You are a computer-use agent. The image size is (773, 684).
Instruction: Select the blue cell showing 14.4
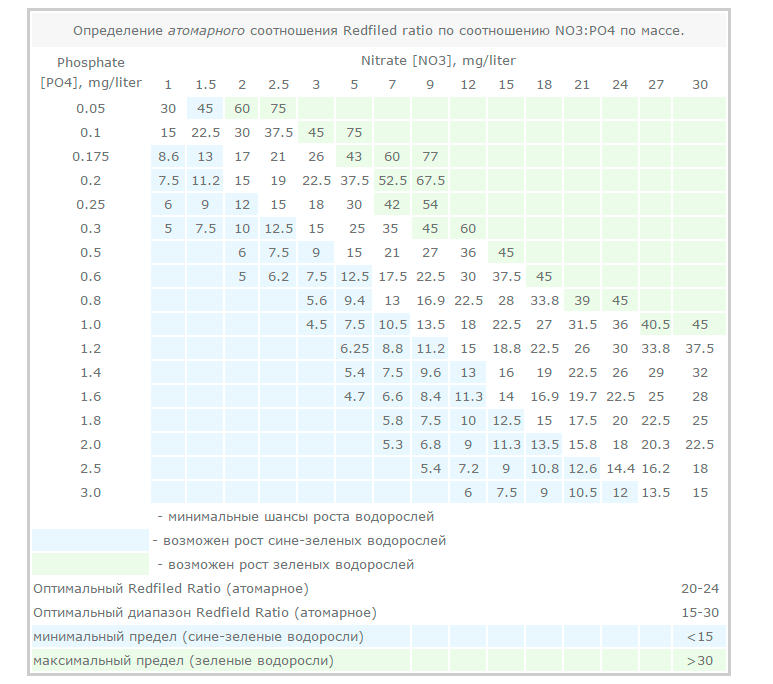click(x=620, y=468)
